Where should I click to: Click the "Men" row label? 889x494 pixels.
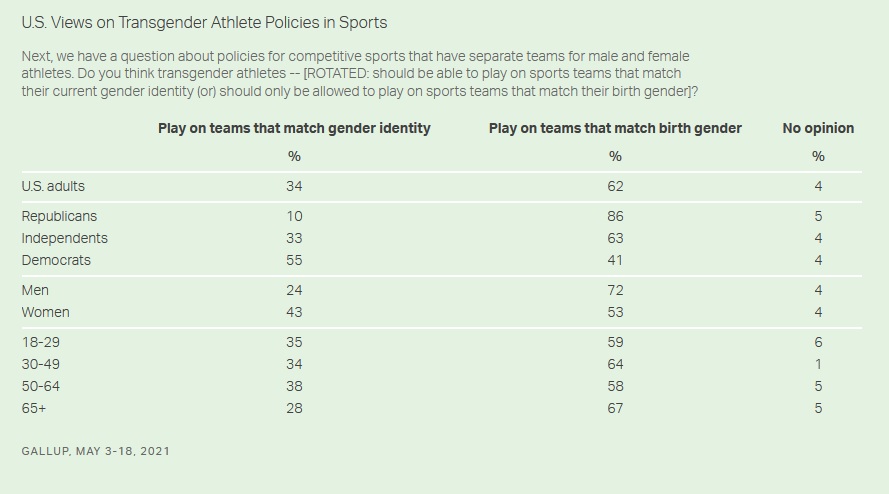pyautogui.click(x=35, y=290)
